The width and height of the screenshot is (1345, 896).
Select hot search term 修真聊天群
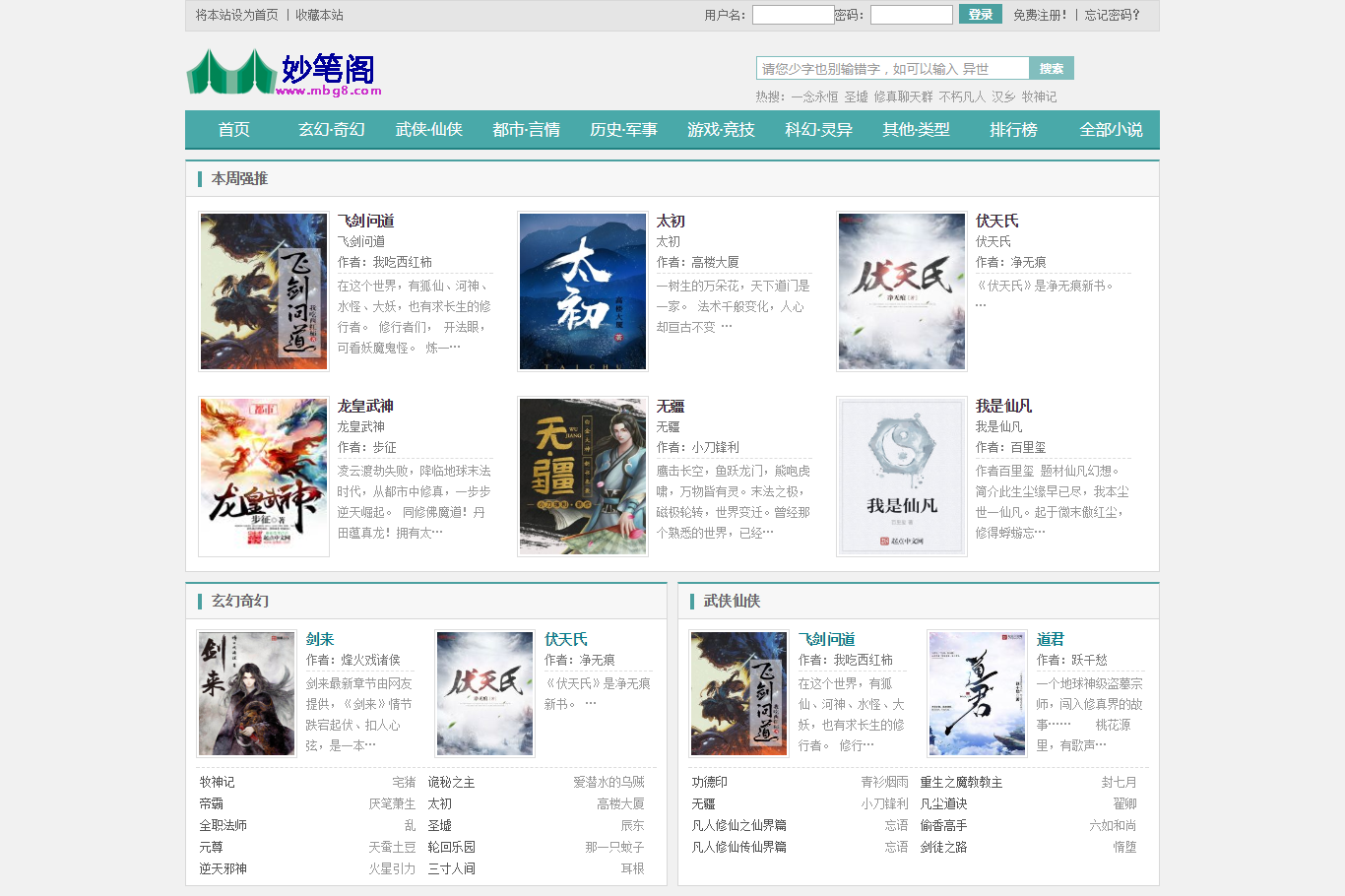point(904,96)
